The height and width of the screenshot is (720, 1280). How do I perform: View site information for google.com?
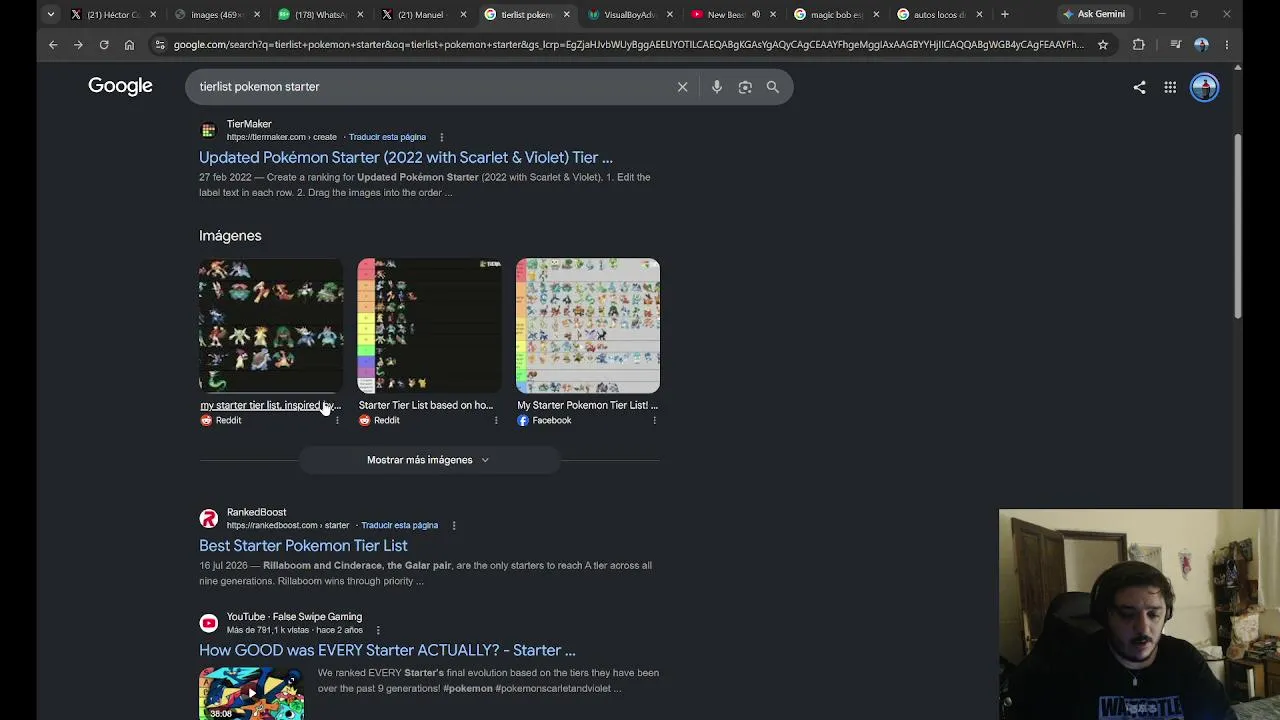[x=160, y=44]
